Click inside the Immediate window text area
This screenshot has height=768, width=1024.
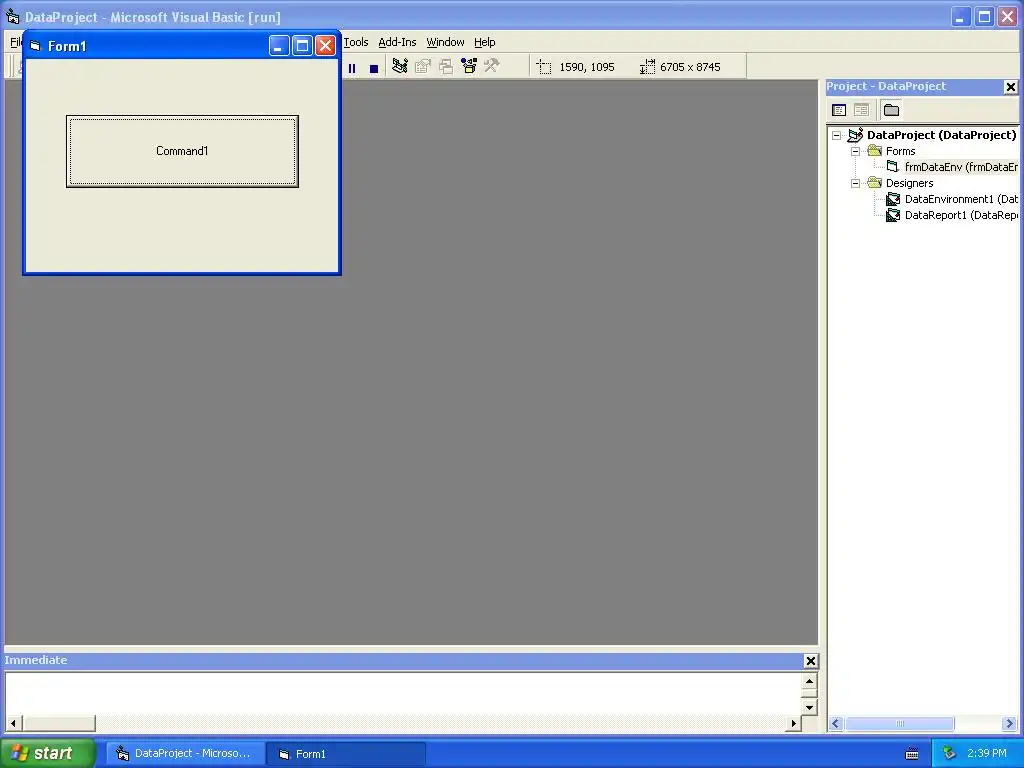coord(404,694)
